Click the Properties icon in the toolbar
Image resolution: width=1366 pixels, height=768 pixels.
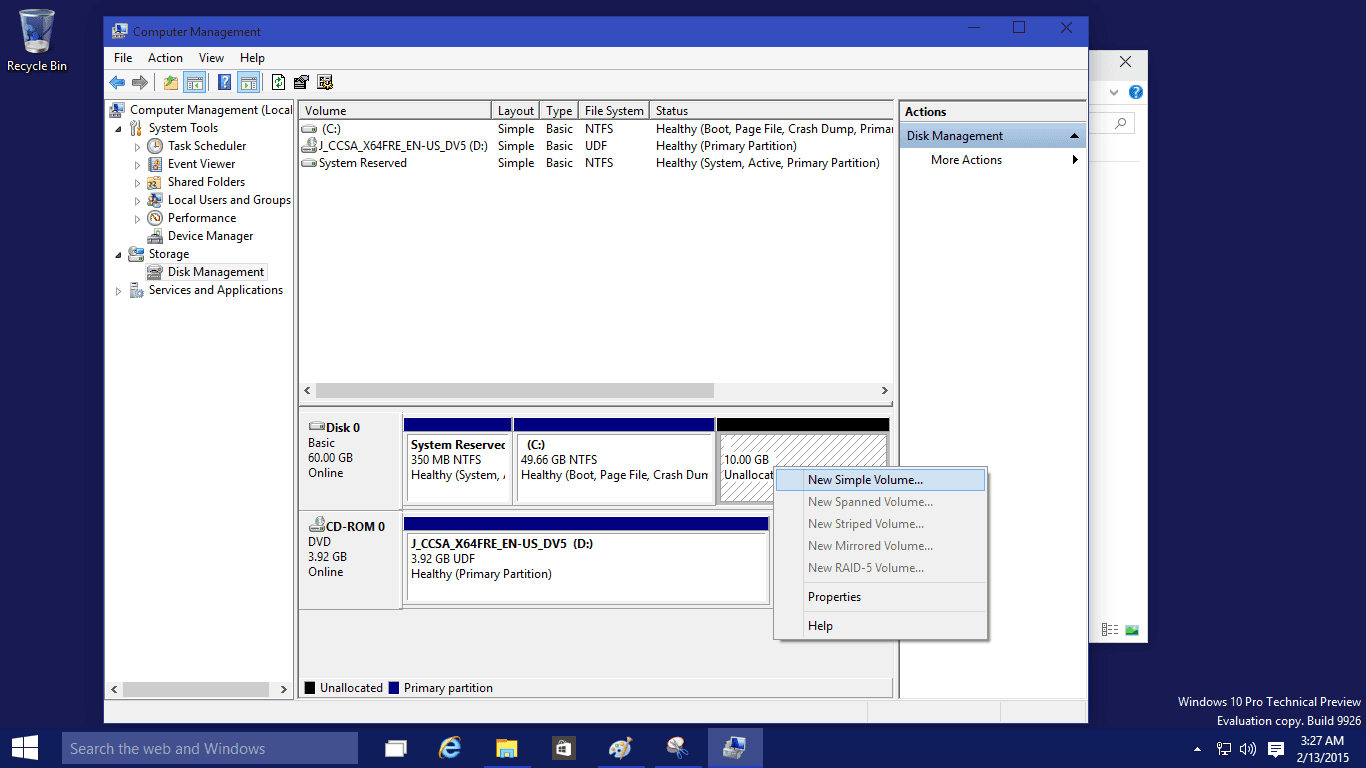pyautogui.click(x=299, y=82)
